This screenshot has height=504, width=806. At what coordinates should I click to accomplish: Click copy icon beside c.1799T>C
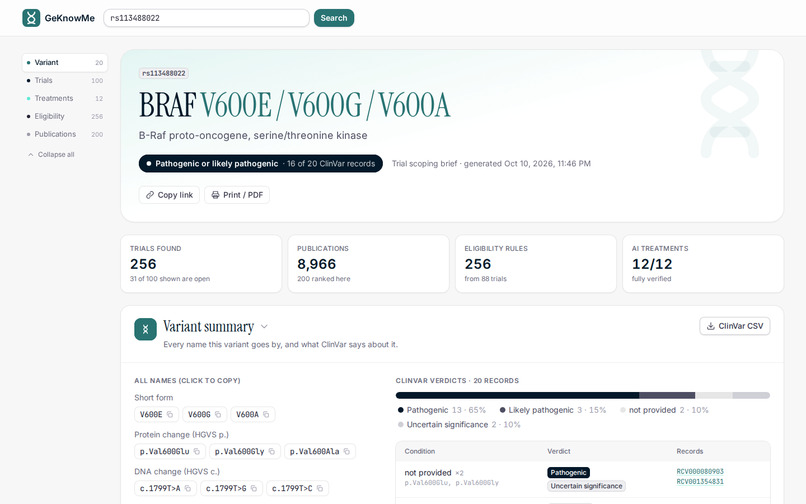pos(320,489)
